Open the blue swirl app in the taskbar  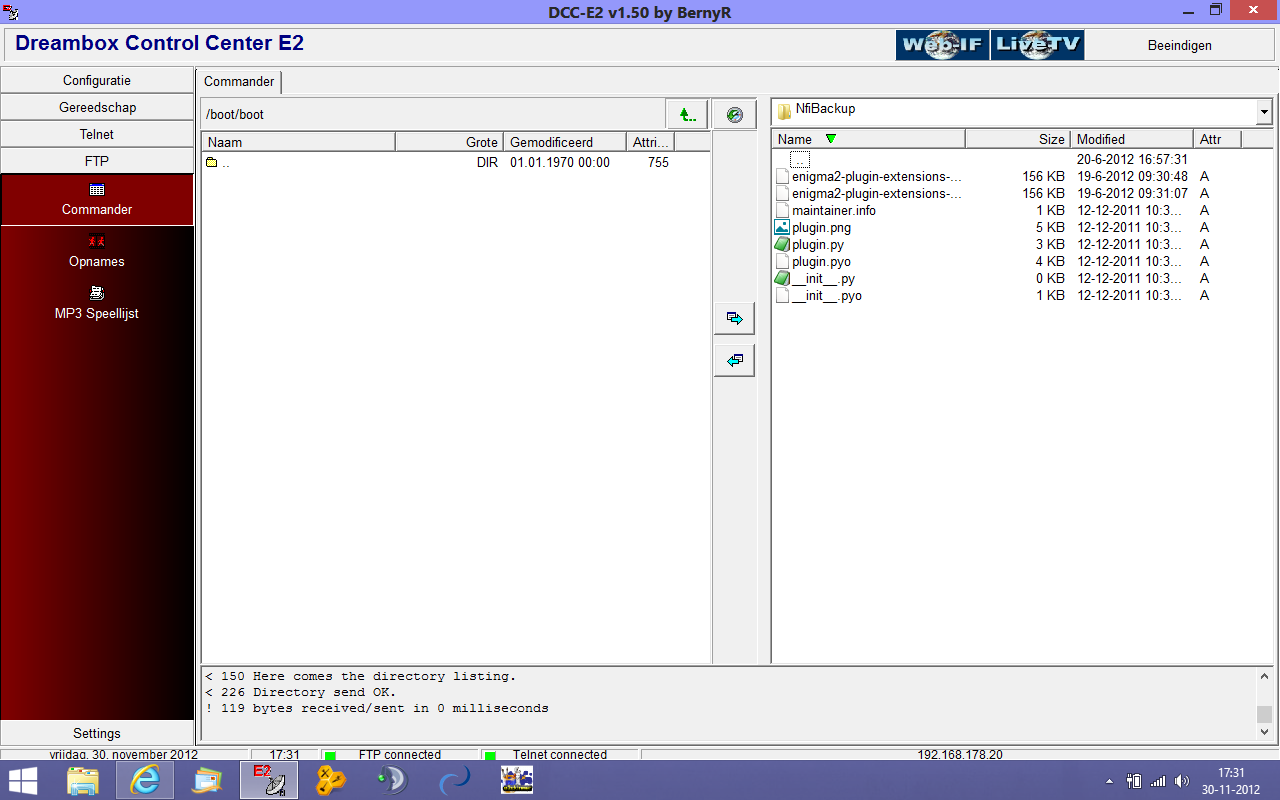pyautogui.click(x=455, y=780)
